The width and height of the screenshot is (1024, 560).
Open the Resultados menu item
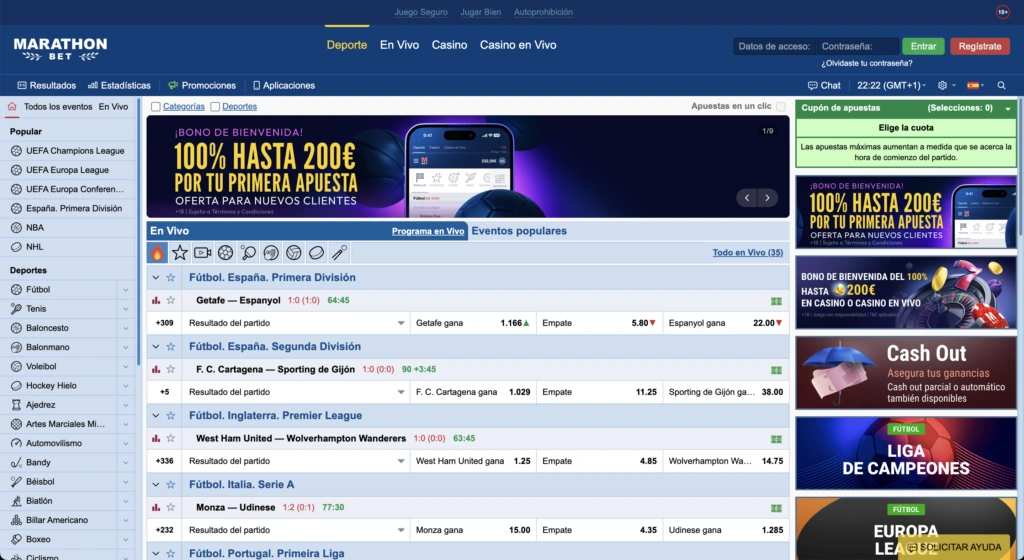point(46,86)
